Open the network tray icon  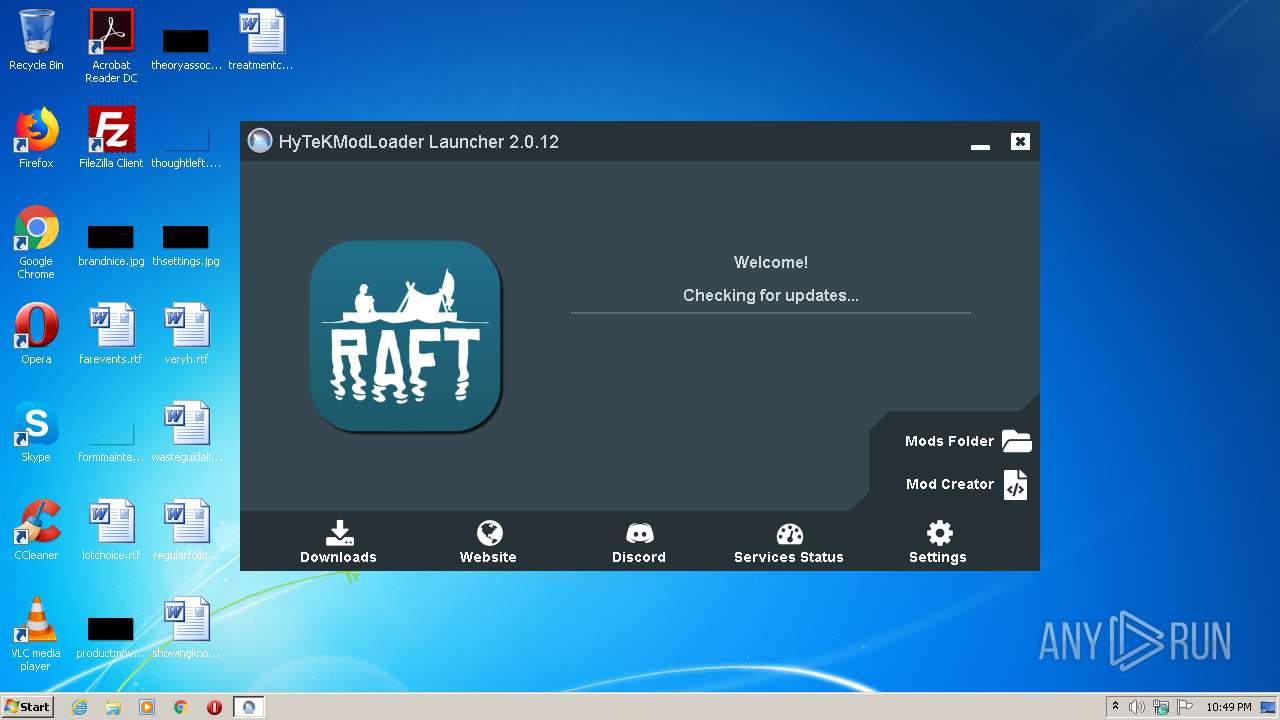1161,707
